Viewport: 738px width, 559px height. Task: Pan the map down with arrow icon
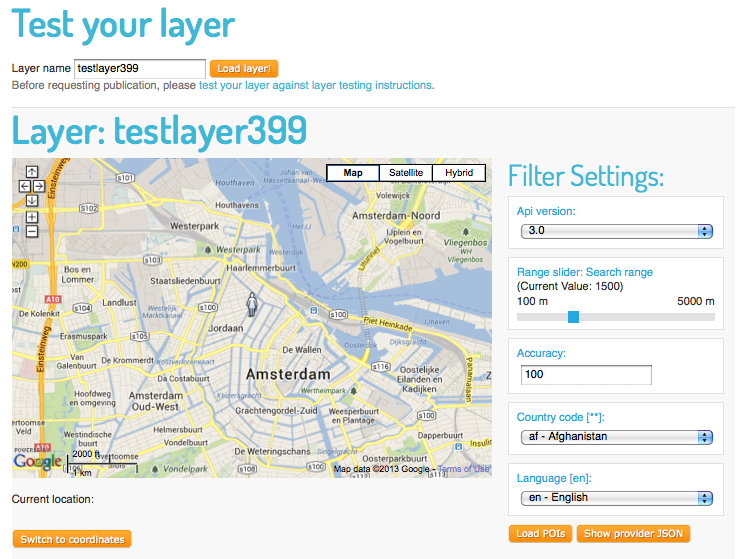[x=32, y=201]
